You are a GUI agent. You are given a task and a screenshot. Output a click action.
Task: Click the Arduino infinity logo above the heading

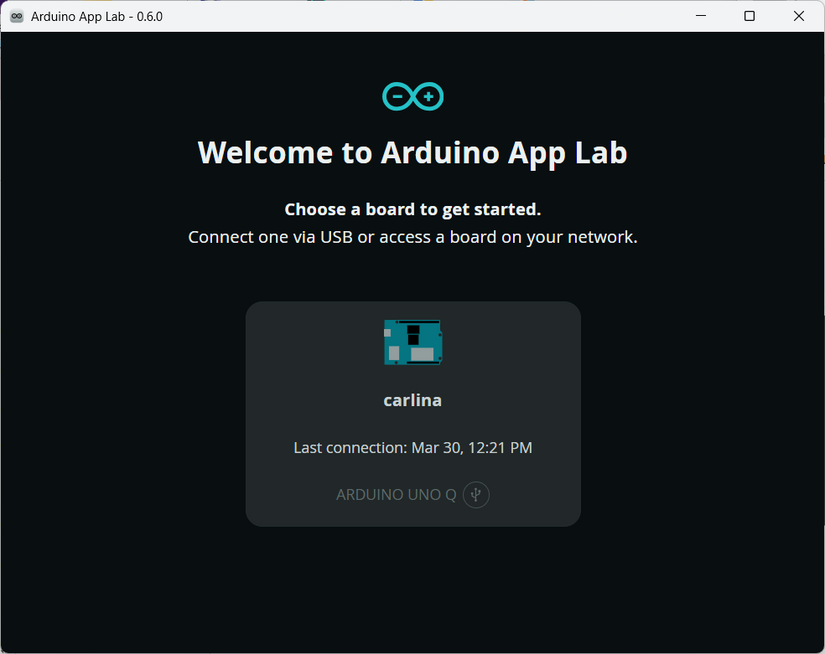coord(413,97)
